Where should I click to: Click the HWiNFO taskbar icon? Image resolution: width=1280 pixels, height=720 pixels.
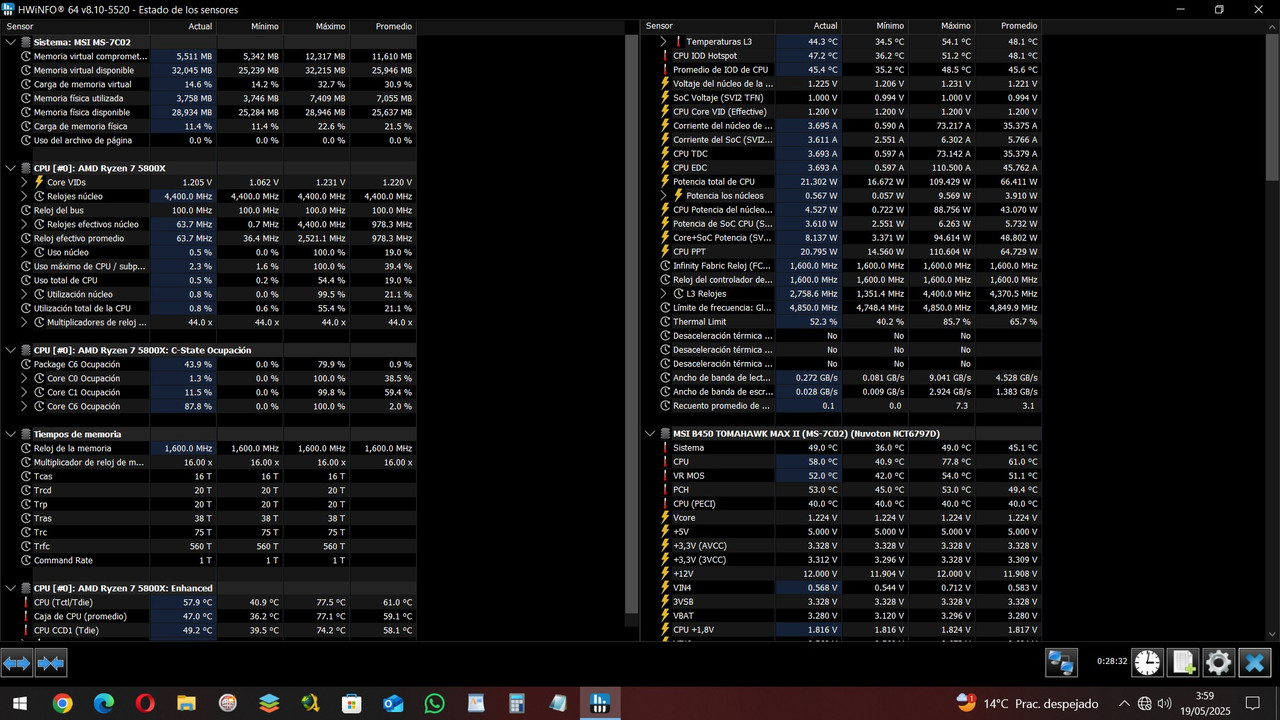point(600,703)
